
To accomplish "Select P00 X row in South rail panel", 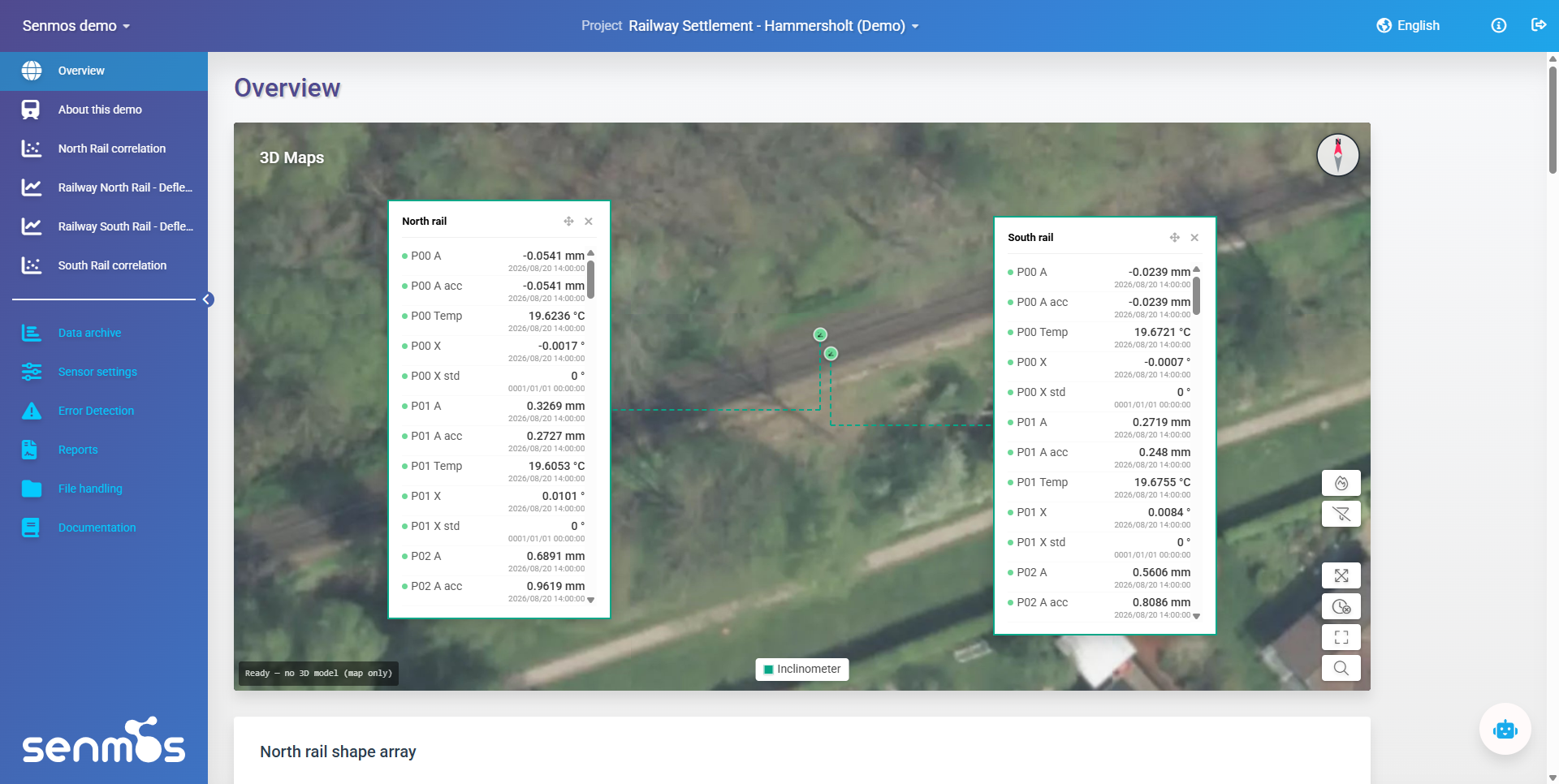I will (1099, 367).
